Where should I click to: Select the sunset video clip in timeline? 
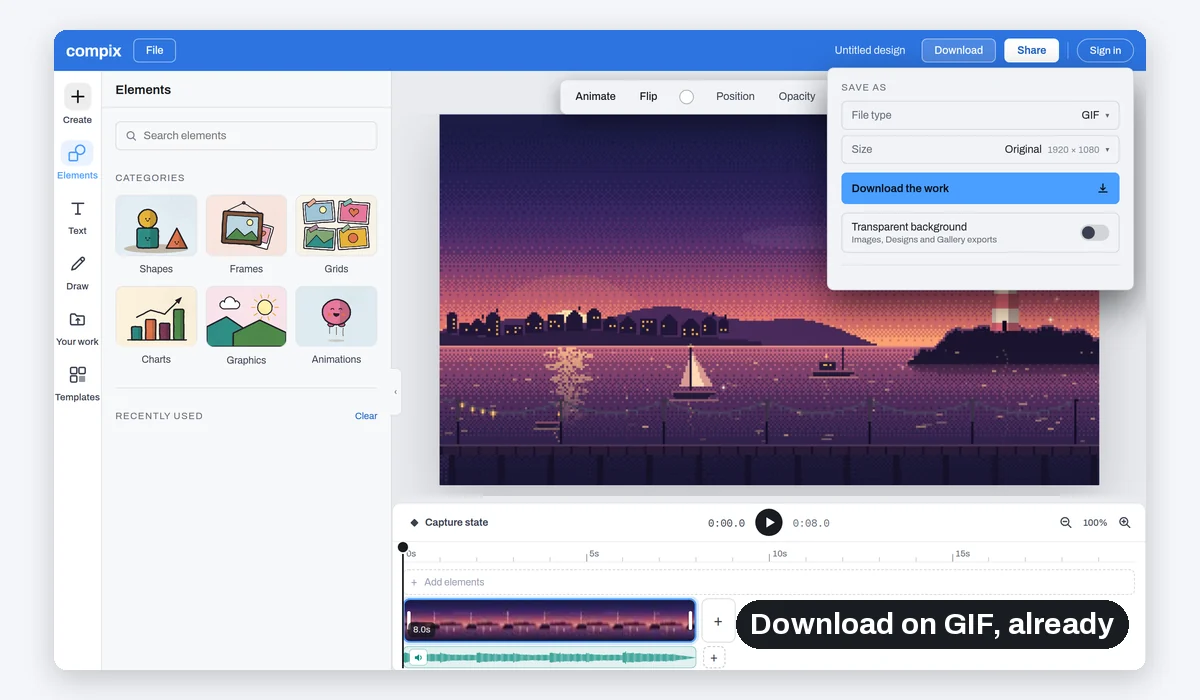point(549,620)
